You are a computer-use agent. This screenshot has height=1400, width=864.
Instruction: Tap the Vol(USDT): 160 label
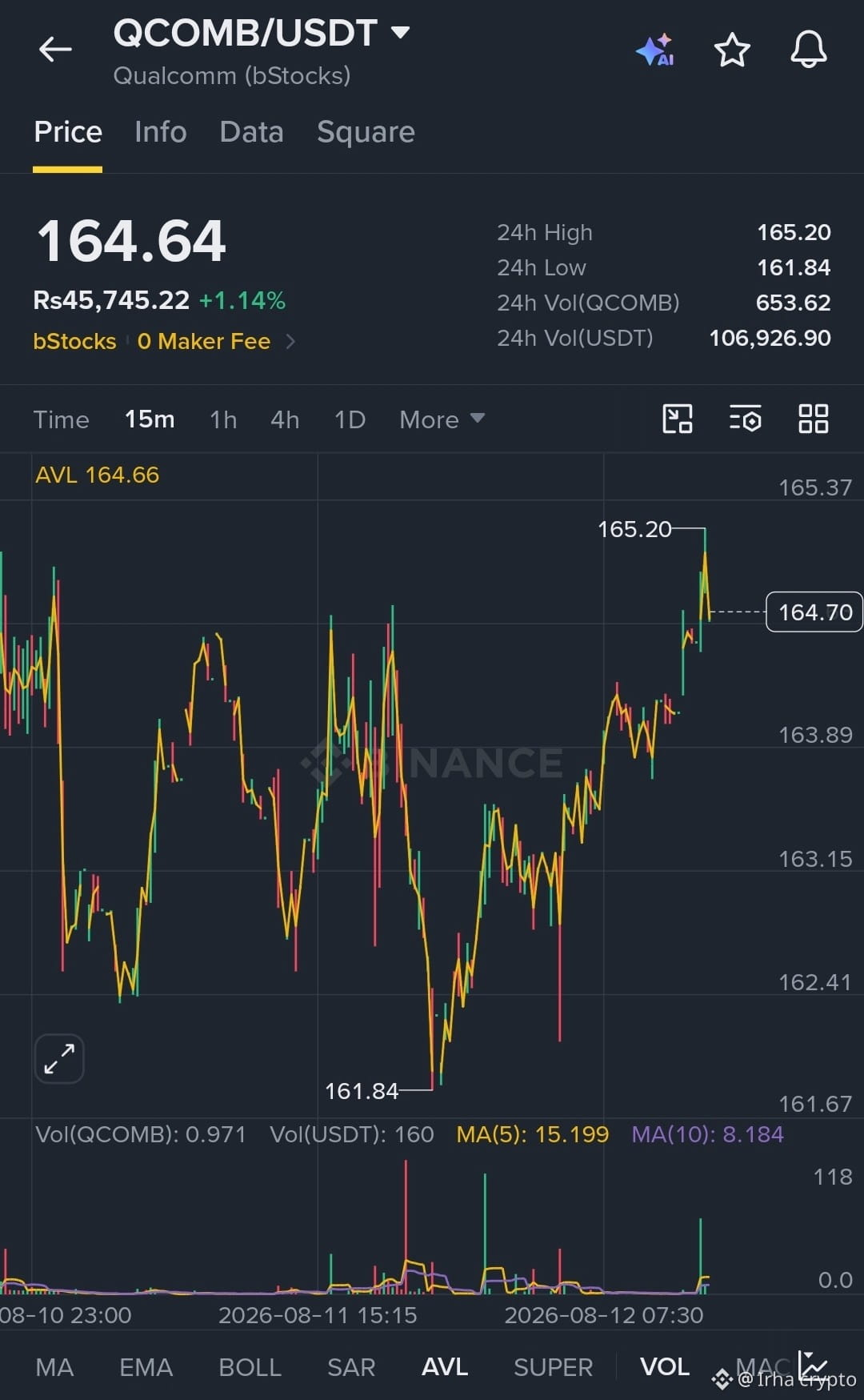[x=352, y=1134]
